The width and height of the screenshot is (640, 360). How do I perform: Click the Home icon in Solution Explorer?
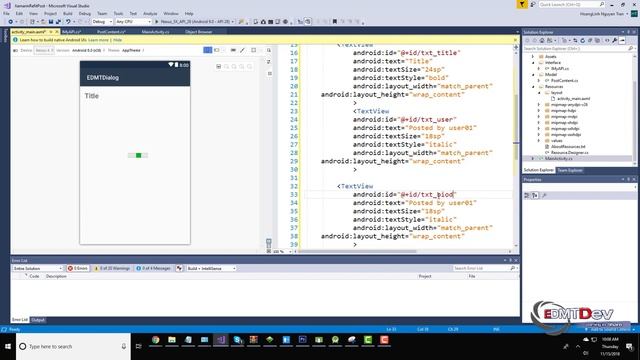pos(542,40)
